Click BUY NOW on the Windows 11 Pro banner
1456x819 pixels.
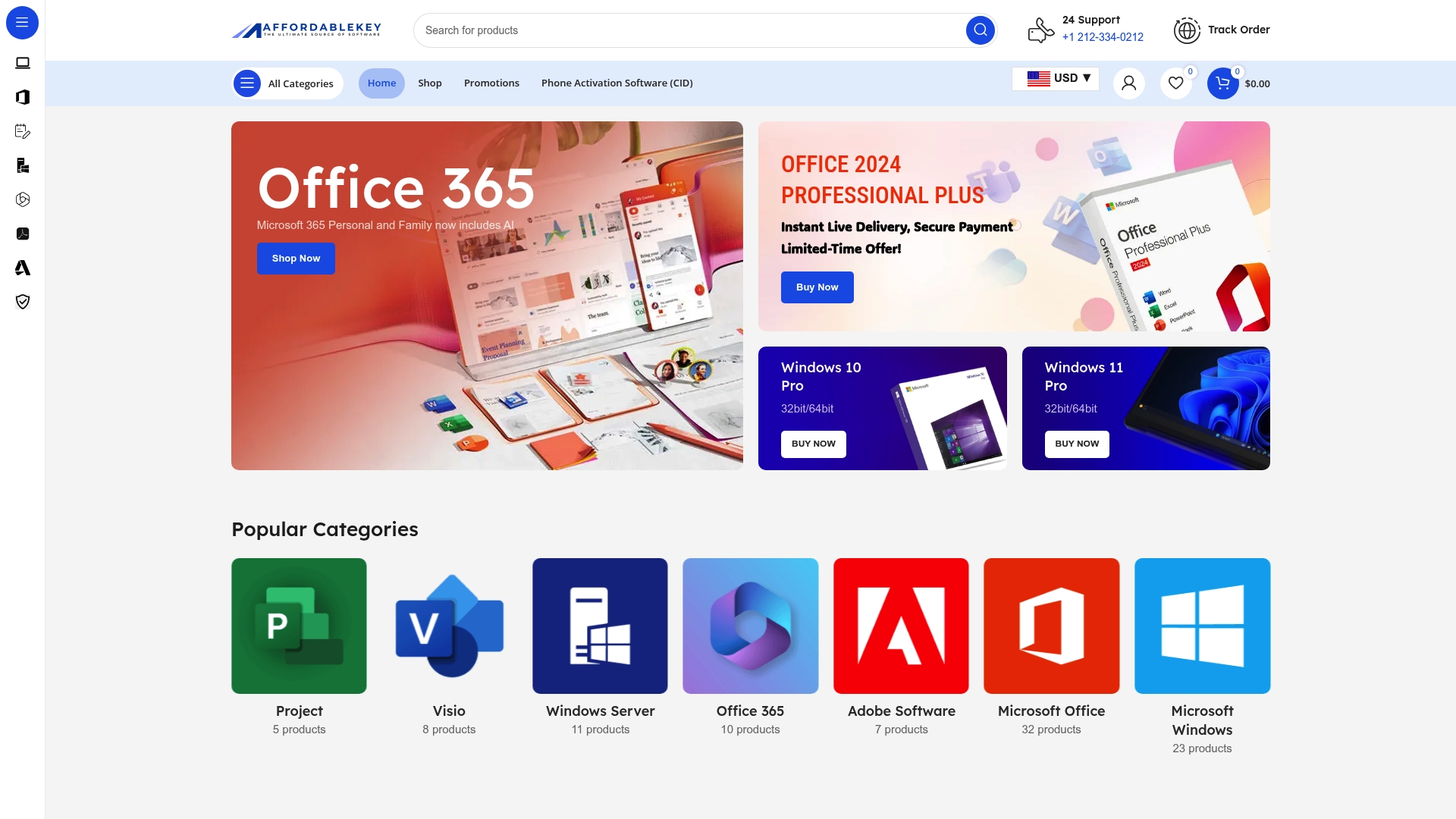pos(1077,444)
